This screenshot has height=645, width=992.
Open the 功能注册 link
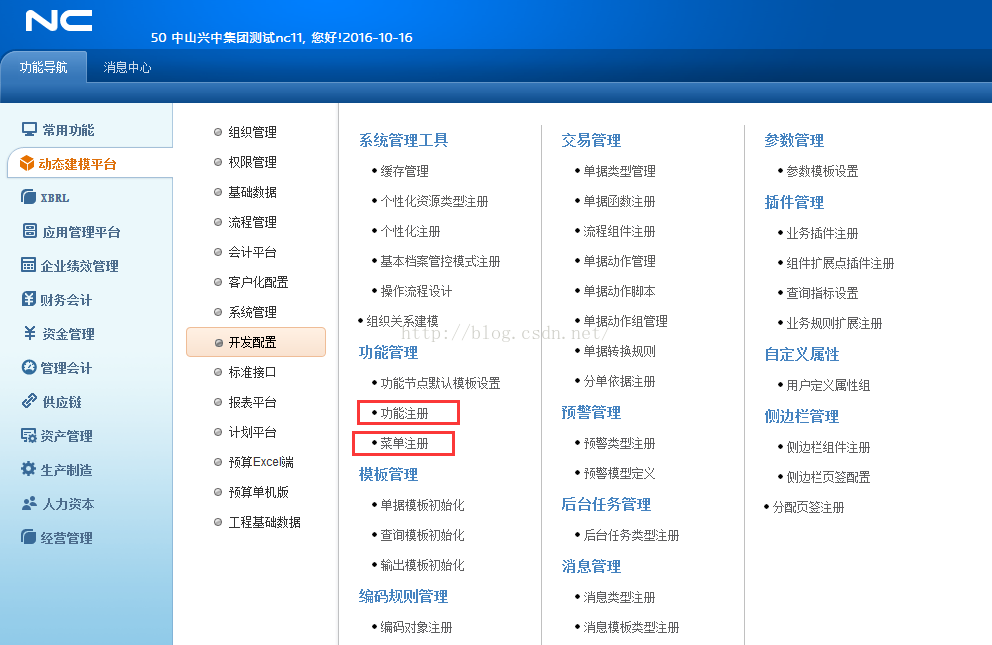click(x=404, y=414)
